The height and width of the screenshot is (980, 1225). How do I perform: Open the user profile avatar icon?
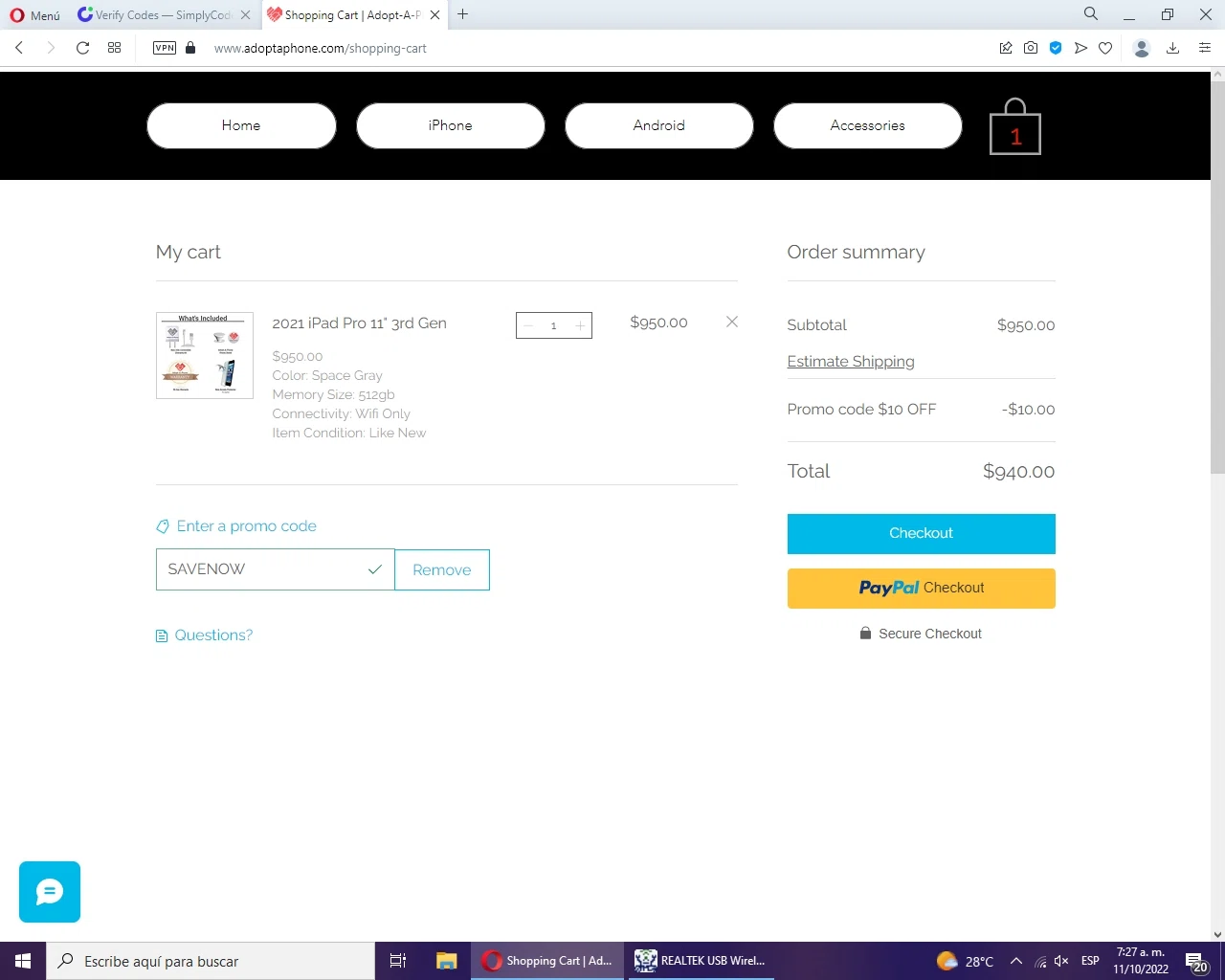point(1141,48)
